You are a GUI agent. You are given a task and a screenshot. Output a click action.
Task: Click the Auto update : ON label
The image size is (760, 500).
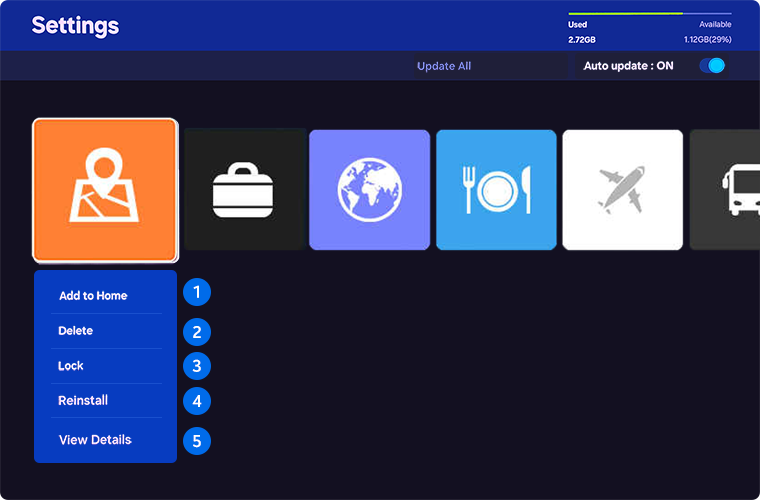(628, 66)
